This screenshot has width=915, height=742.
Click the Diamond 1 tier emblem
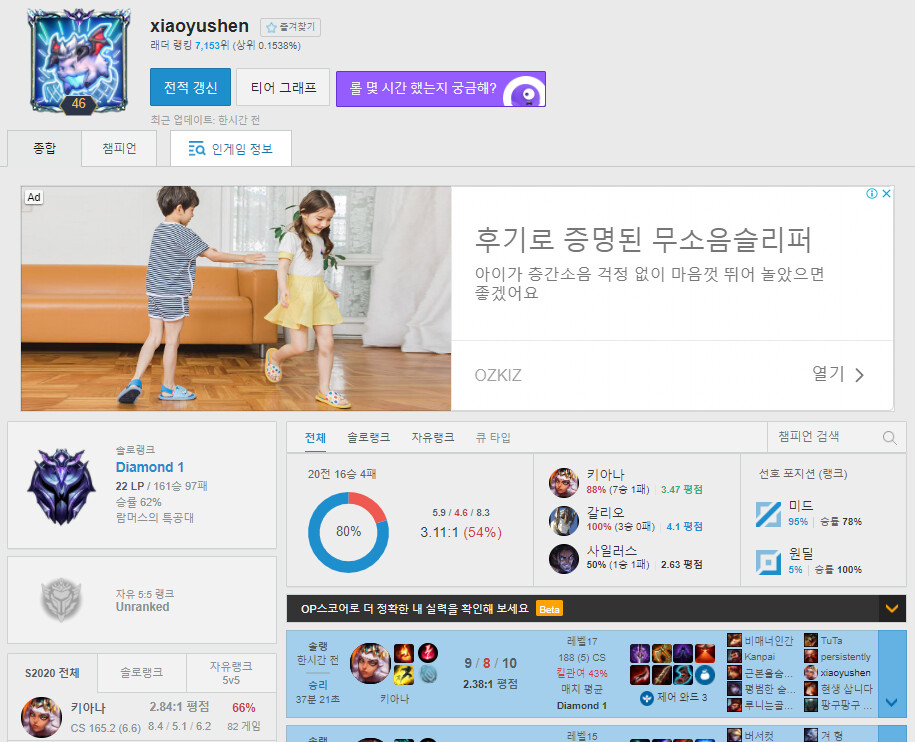pos(61,486)
